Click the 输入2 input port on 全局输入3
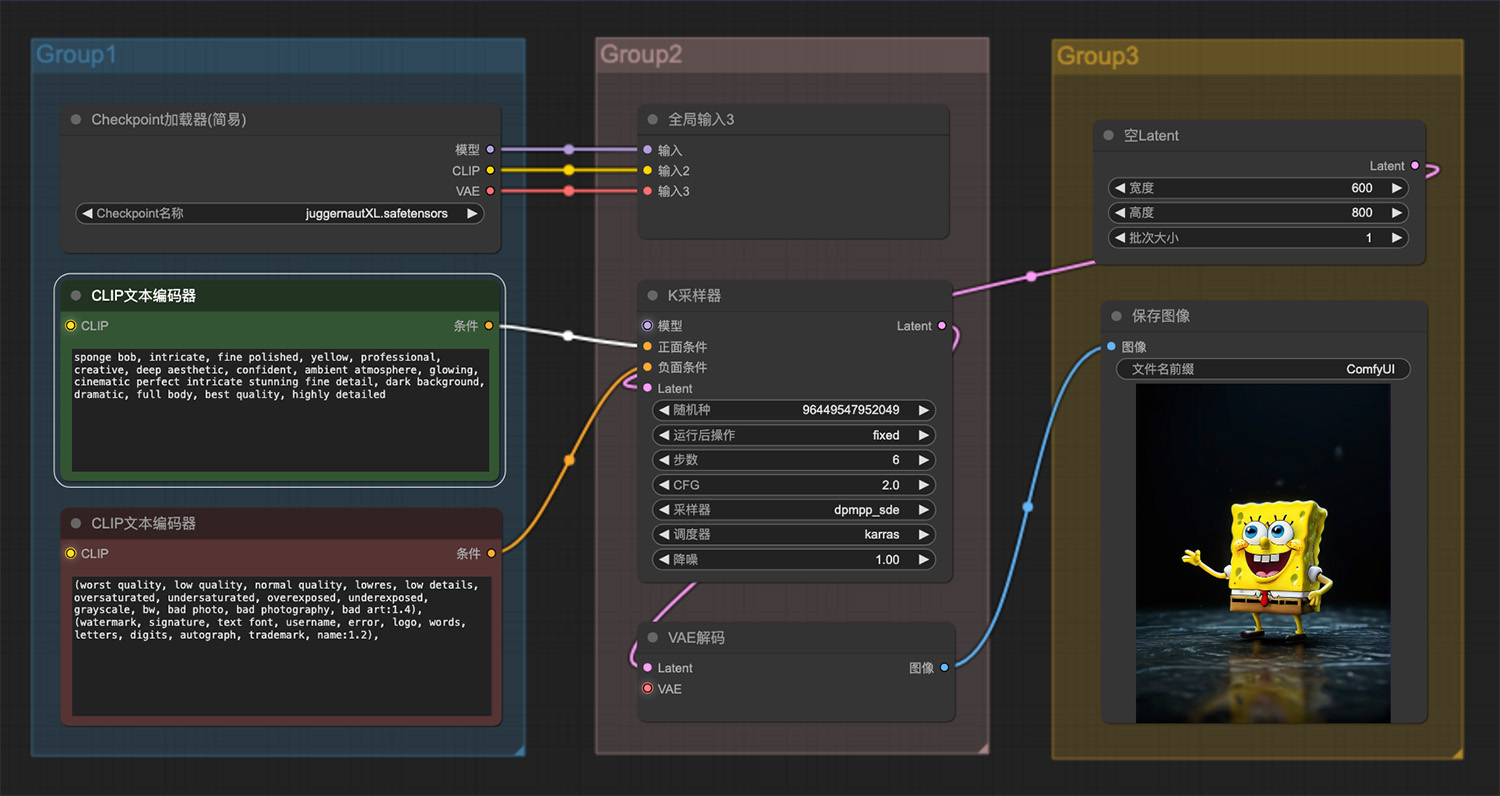Screen dimensions: 1500x796 647,171
